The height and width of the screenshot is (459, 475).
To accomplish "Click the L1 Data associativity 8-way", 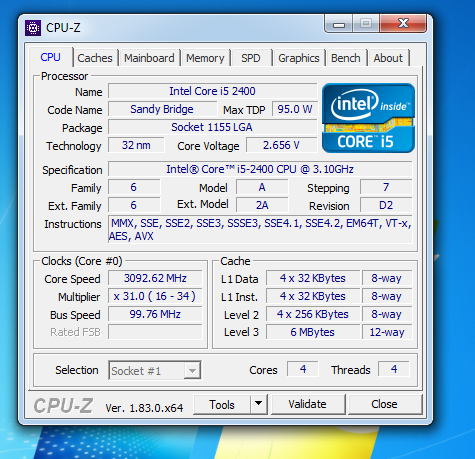I will [x=387, y=278].
